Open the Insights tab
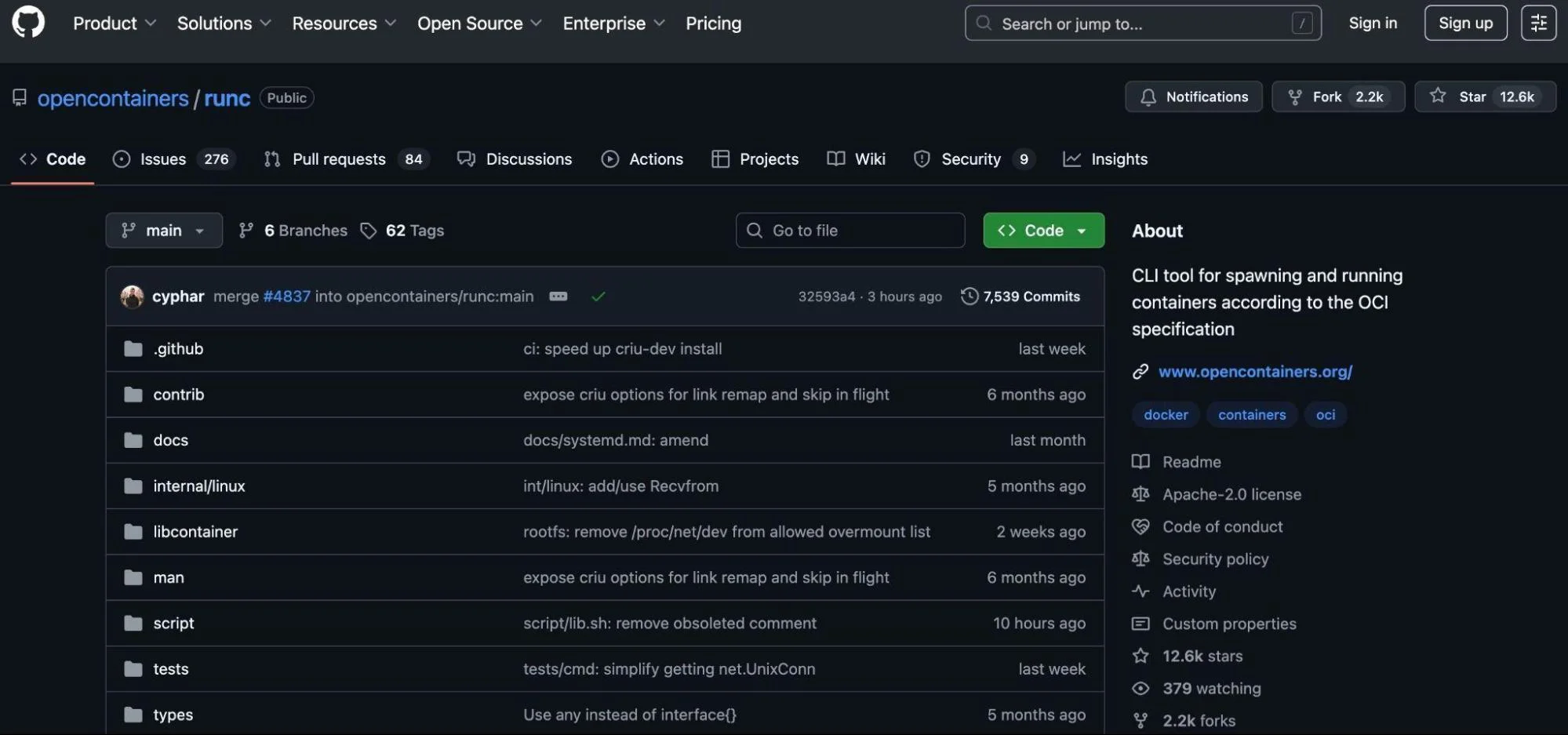The height and width of the screenshot is (735, 1568). coord(1105,159)
